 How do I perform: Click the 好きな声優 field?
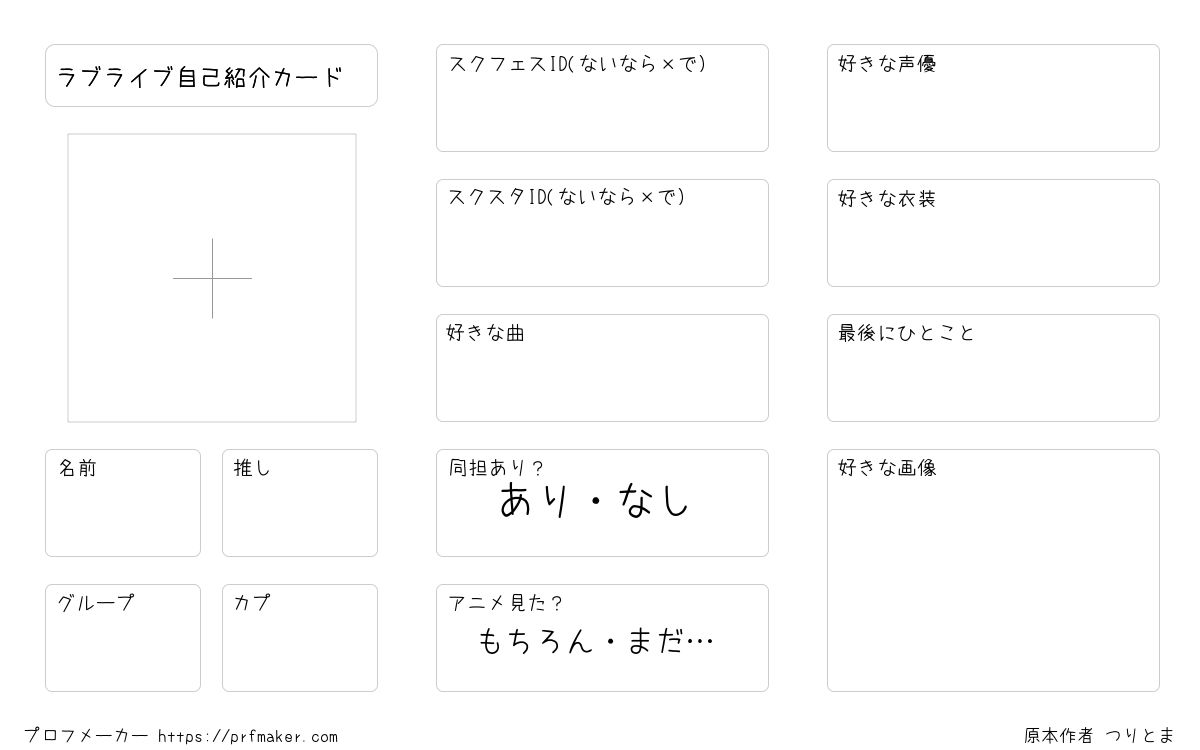[993, 98]
